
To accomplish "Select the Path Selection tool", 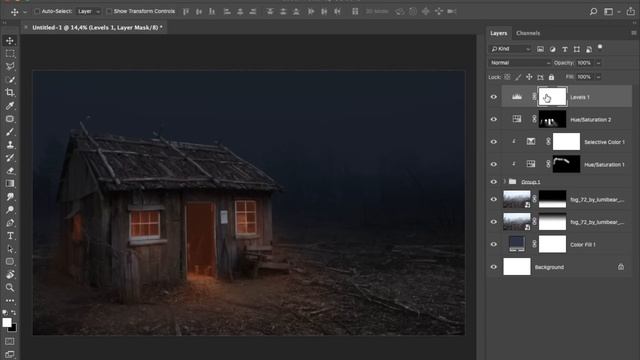I will click(x=10, y=249).
